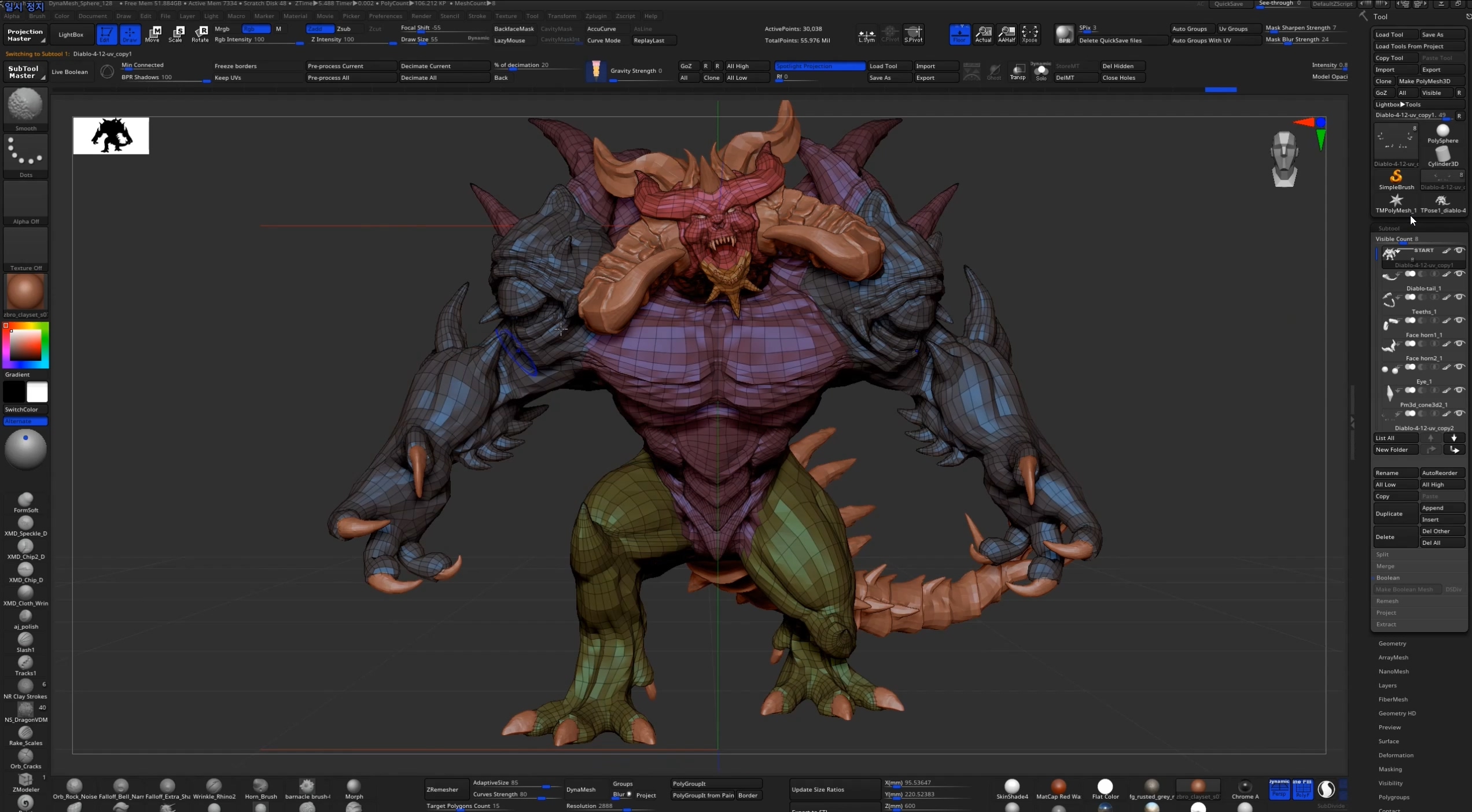The image size is (1472, 812).
Task: Open the Stroke menu
Action: (477, 16)
